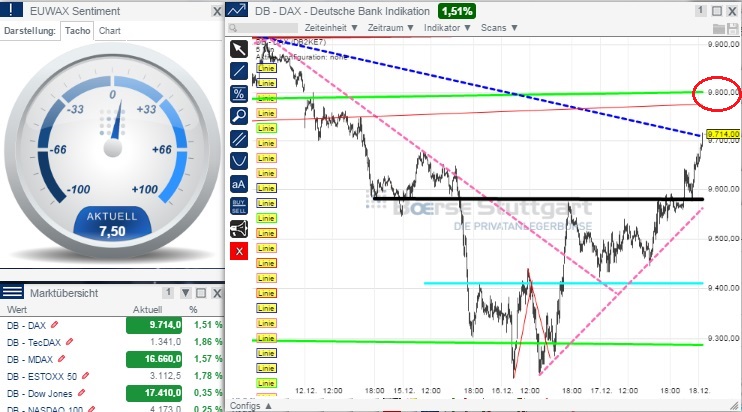Click the 0,35 % change of Dow Jones
Image resolution: width=742 pixels, height=412 pixels.
click(x=208, y=393)
